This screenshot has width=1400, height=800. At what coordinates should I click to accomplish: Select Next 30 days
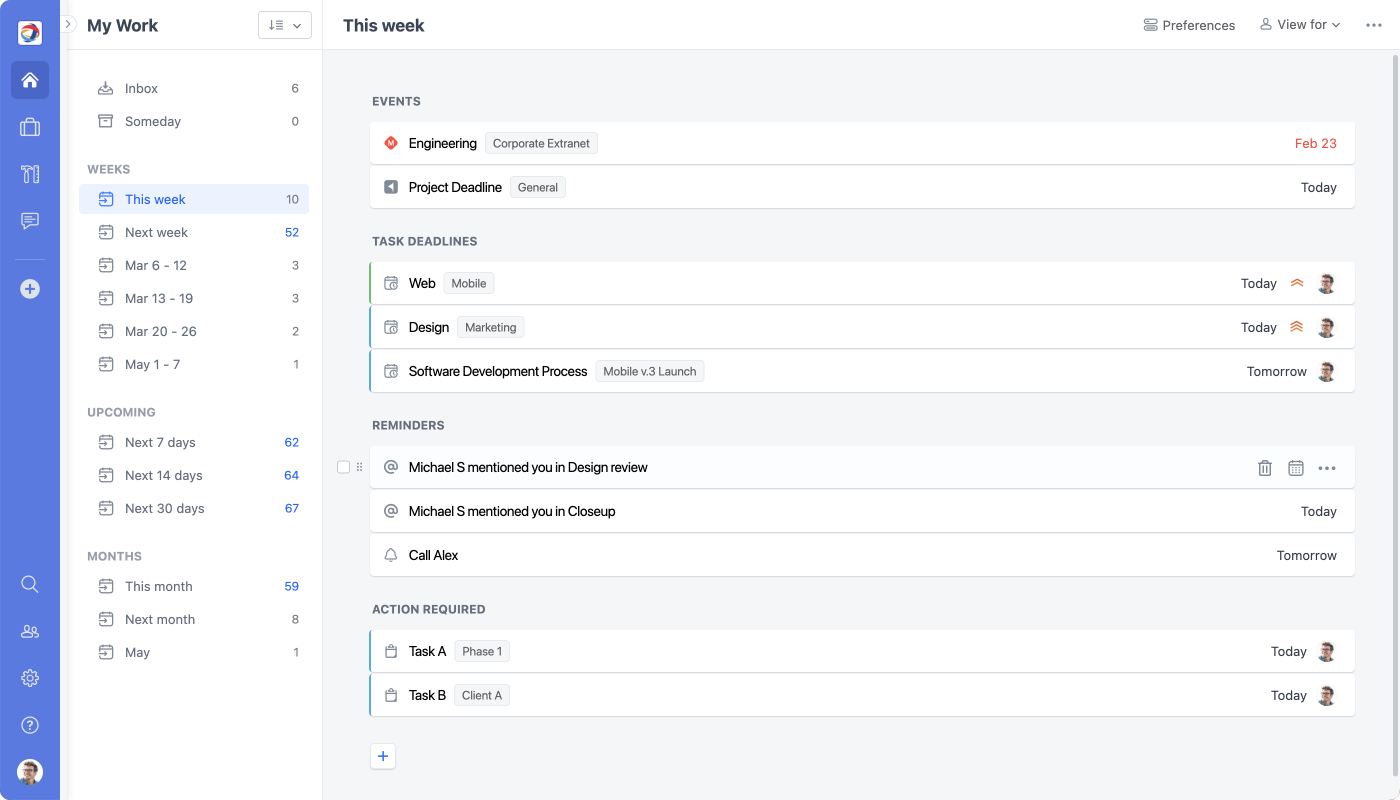[194, 508]
